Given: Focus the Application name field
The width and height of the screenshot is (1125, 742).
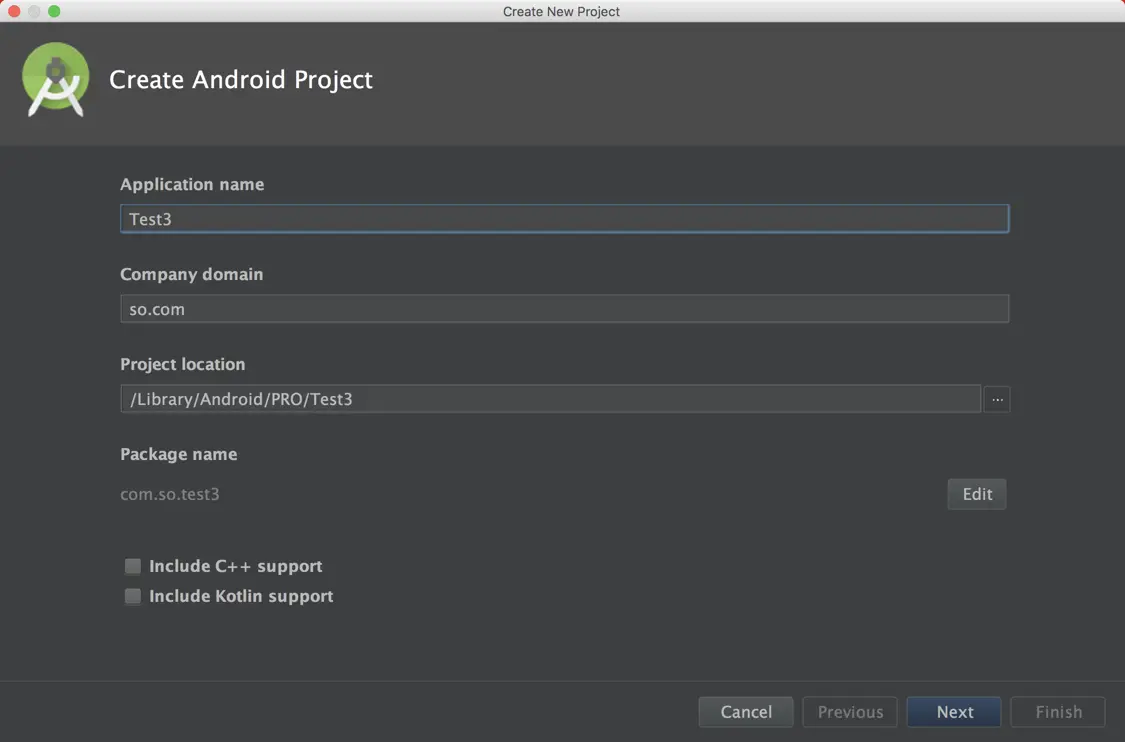Looking at the screenshot, I should [x=565, y=219].
